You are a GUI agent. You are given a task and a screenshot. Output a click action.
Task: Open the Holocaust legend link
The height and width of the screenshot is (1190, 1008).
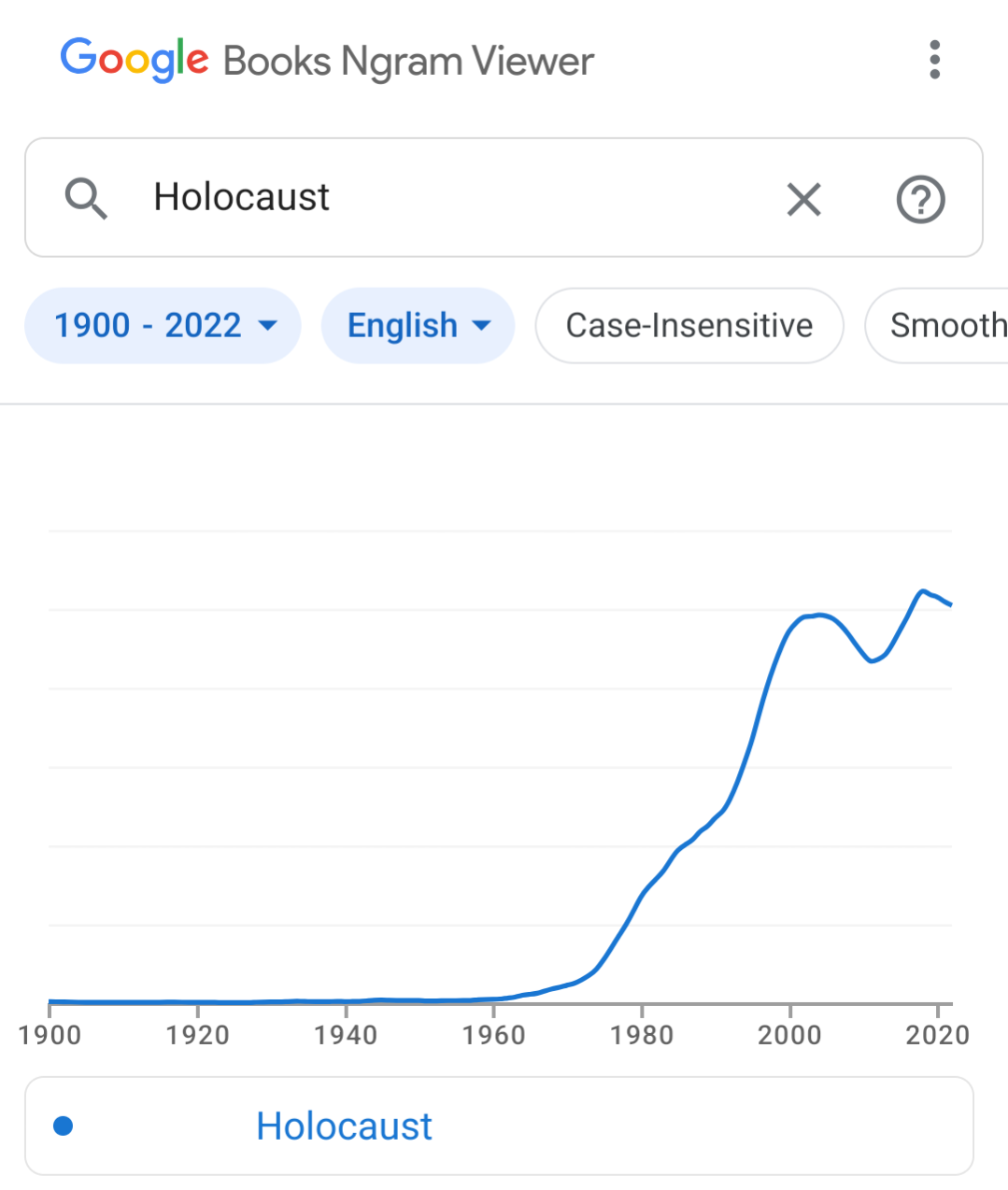point(344,1126)
